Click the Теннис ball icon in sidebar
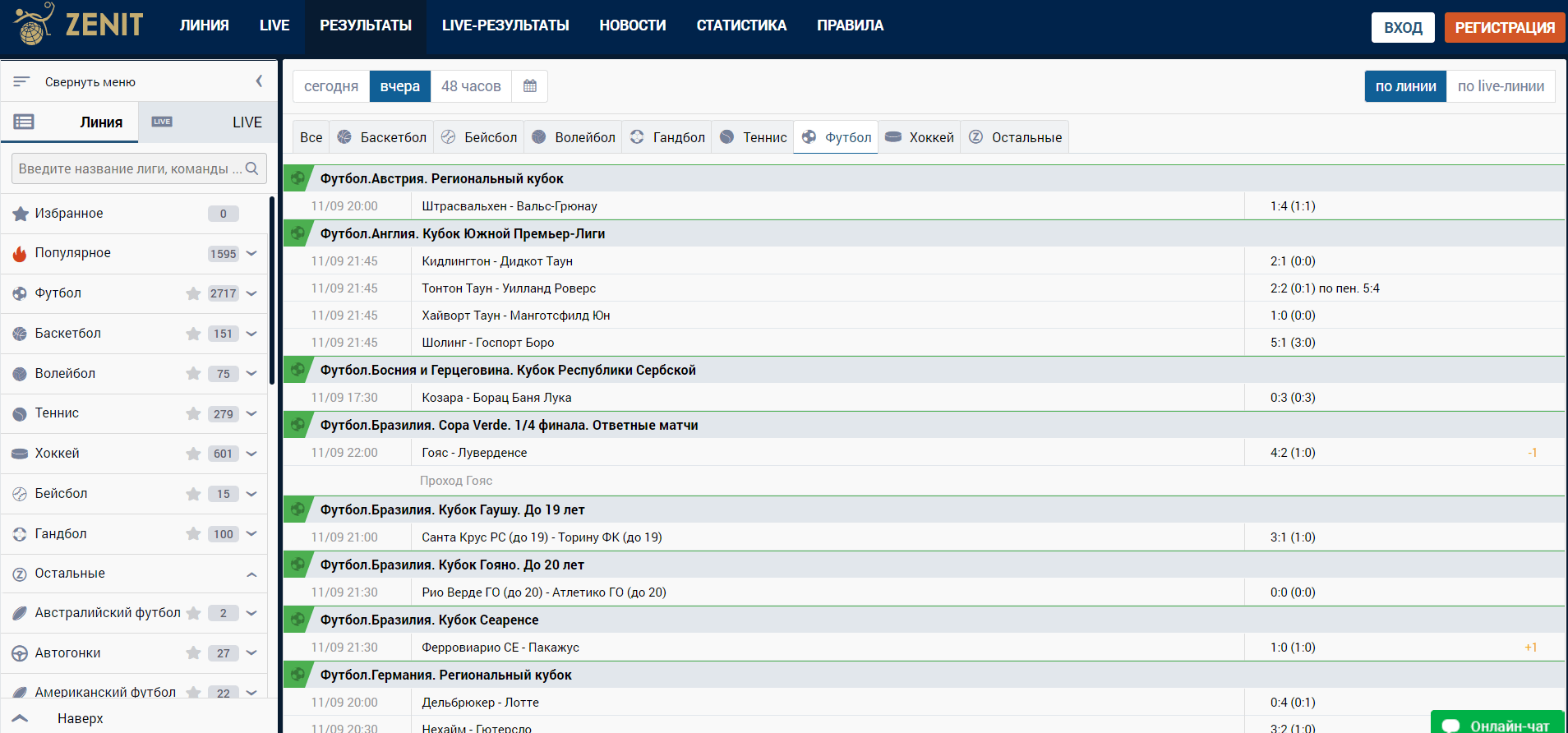Image resolution: width=1568 pixels, height=733 pixels. click(x=20, y=413)
